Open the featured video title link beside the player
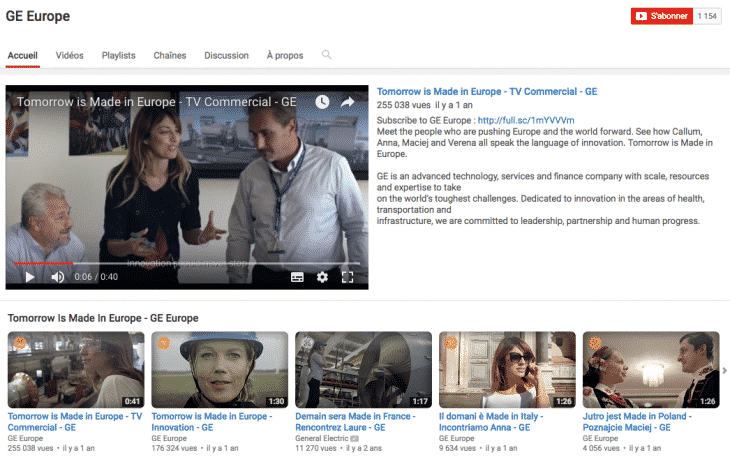 pos(487,92)
